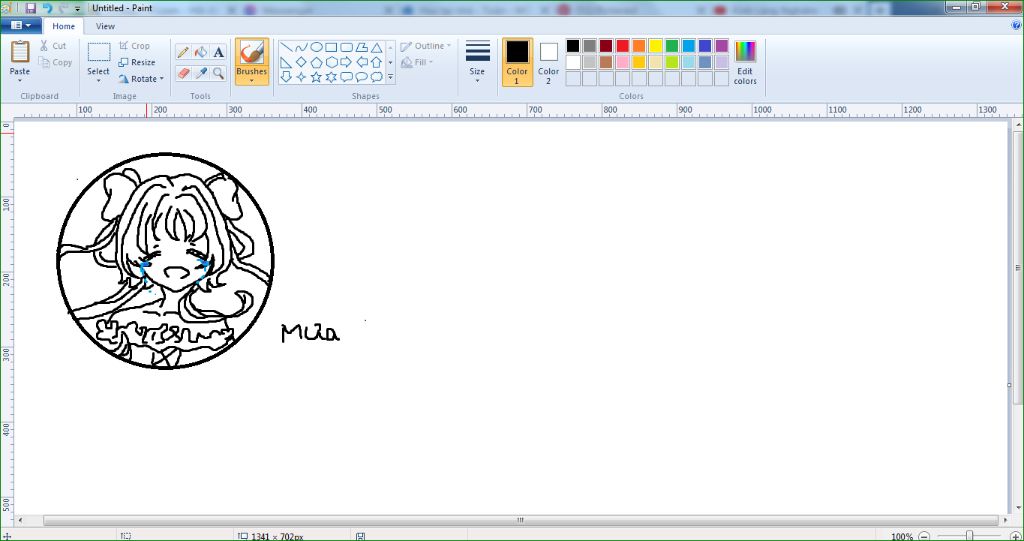This screenshot has width=1024, height=541.
Task: Switch to the Home ribbon tab
Action: (63, 26)
